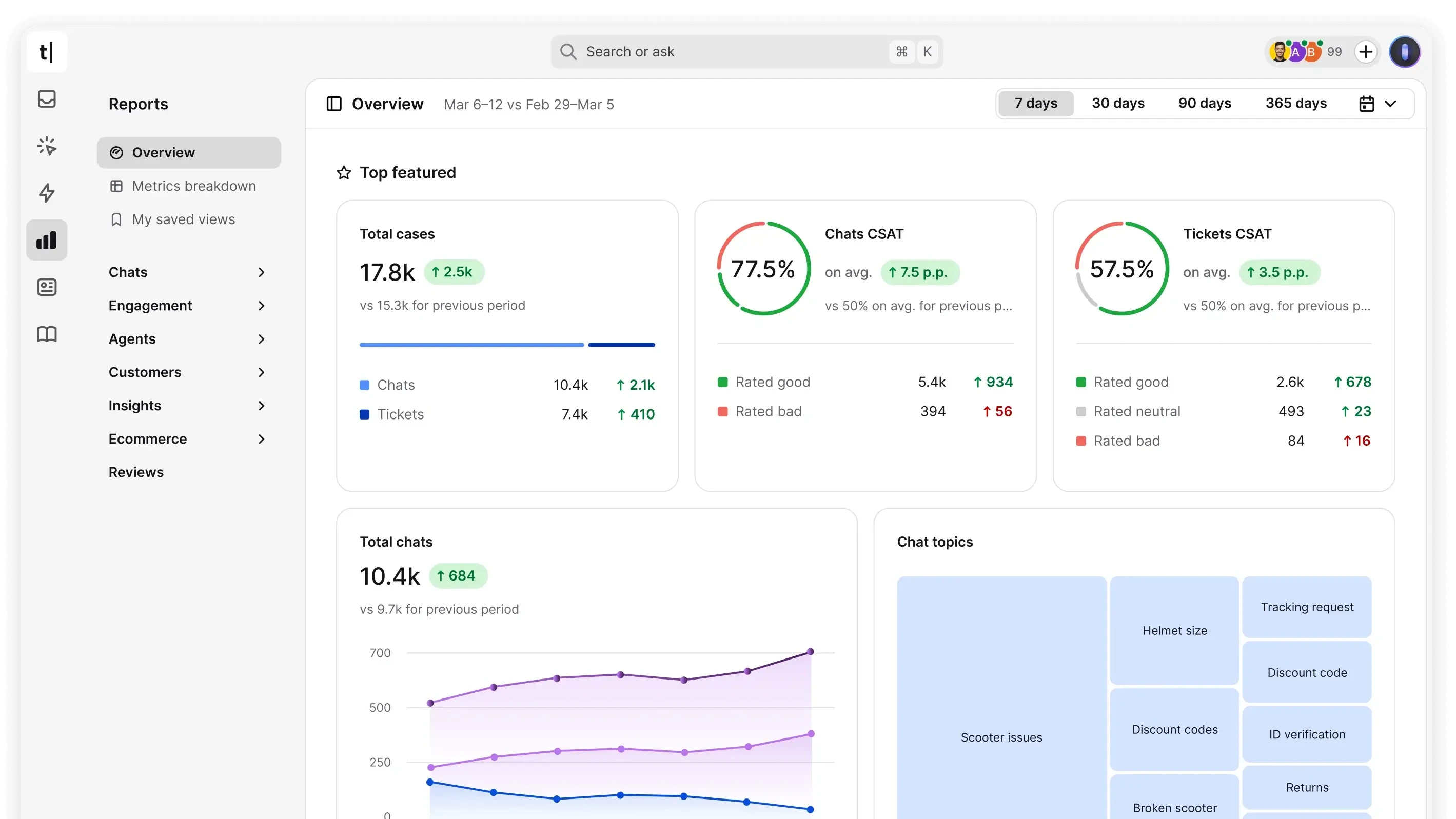Viewport: 1456px width, 819px height.
Task: Open the lightning bolt automation icon
Action: 46,193
